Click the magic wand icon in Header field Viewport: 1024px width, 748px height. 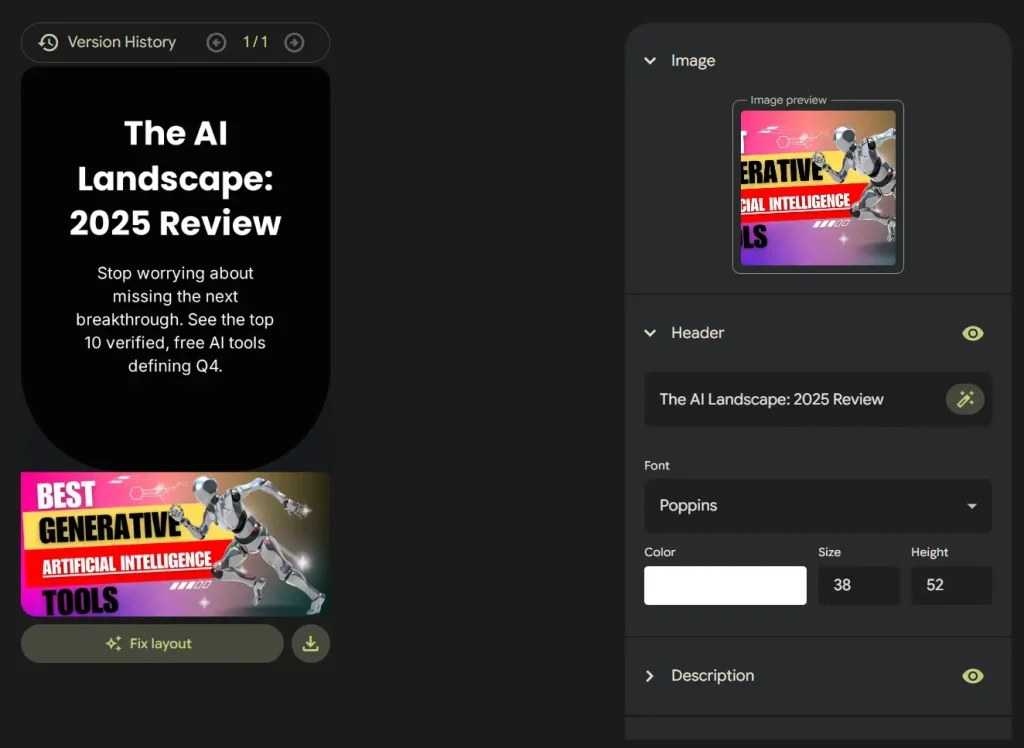(965, 399)
